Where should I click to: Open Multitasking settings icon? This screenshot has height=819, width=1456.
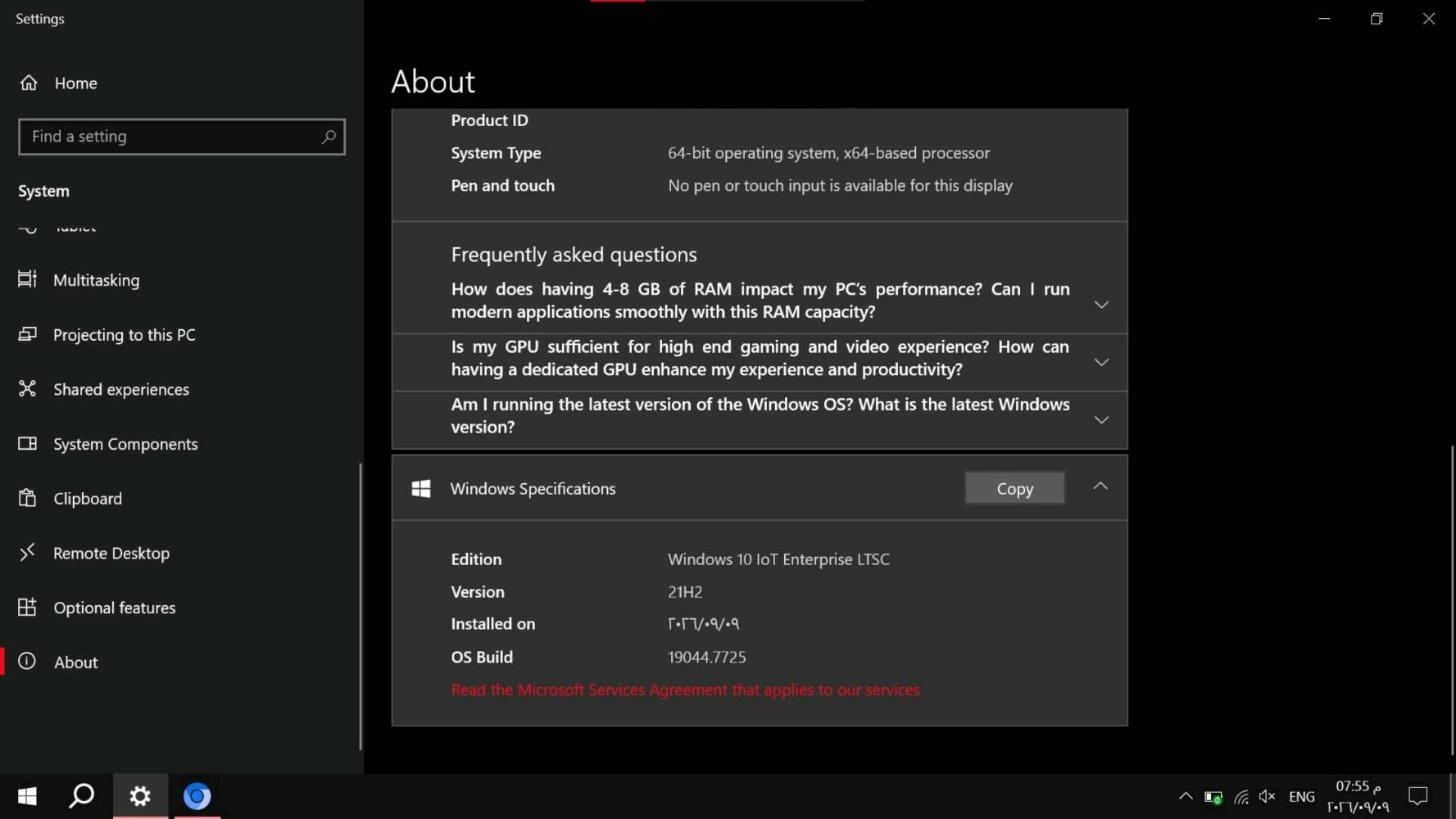(x=27, y=279)
